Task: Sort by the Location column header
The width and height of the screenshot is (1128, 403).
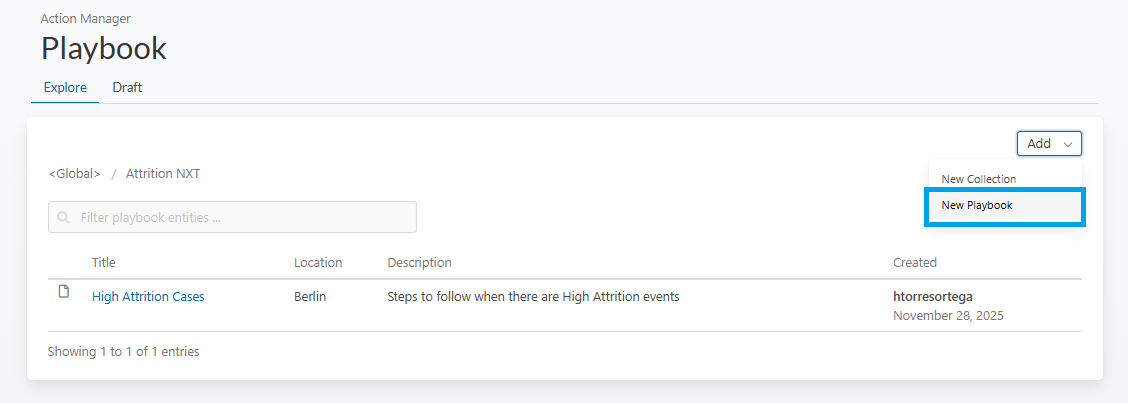Action: [318, 262]
